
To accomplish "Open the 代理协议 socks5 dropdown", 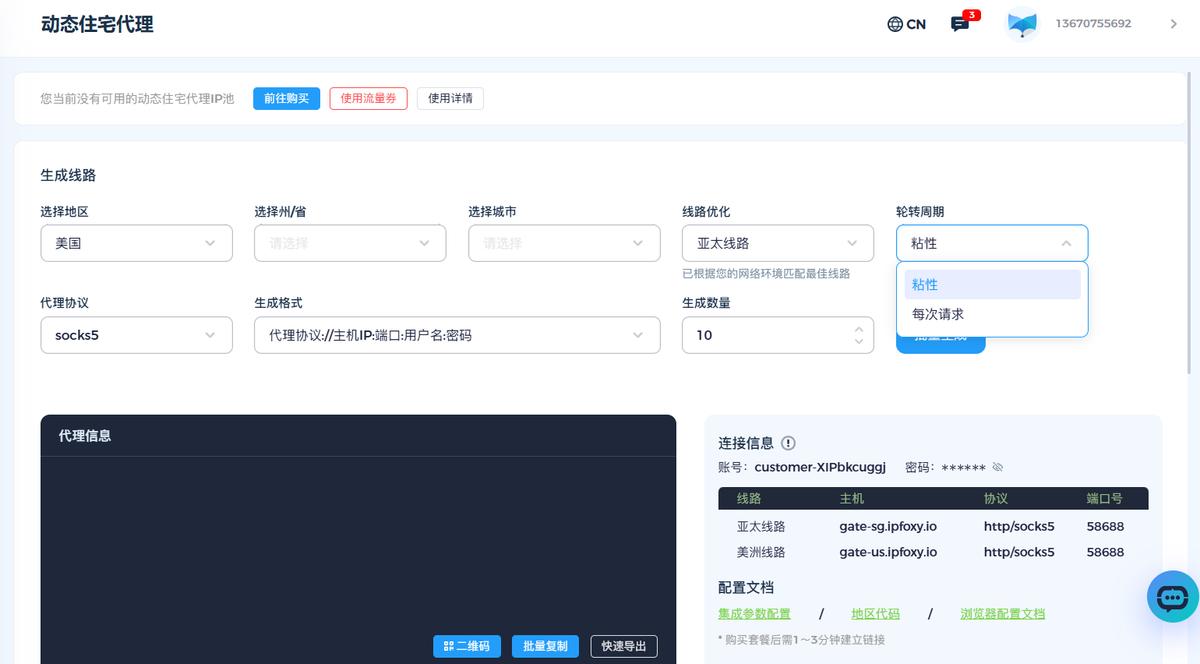I will (136, 335).
